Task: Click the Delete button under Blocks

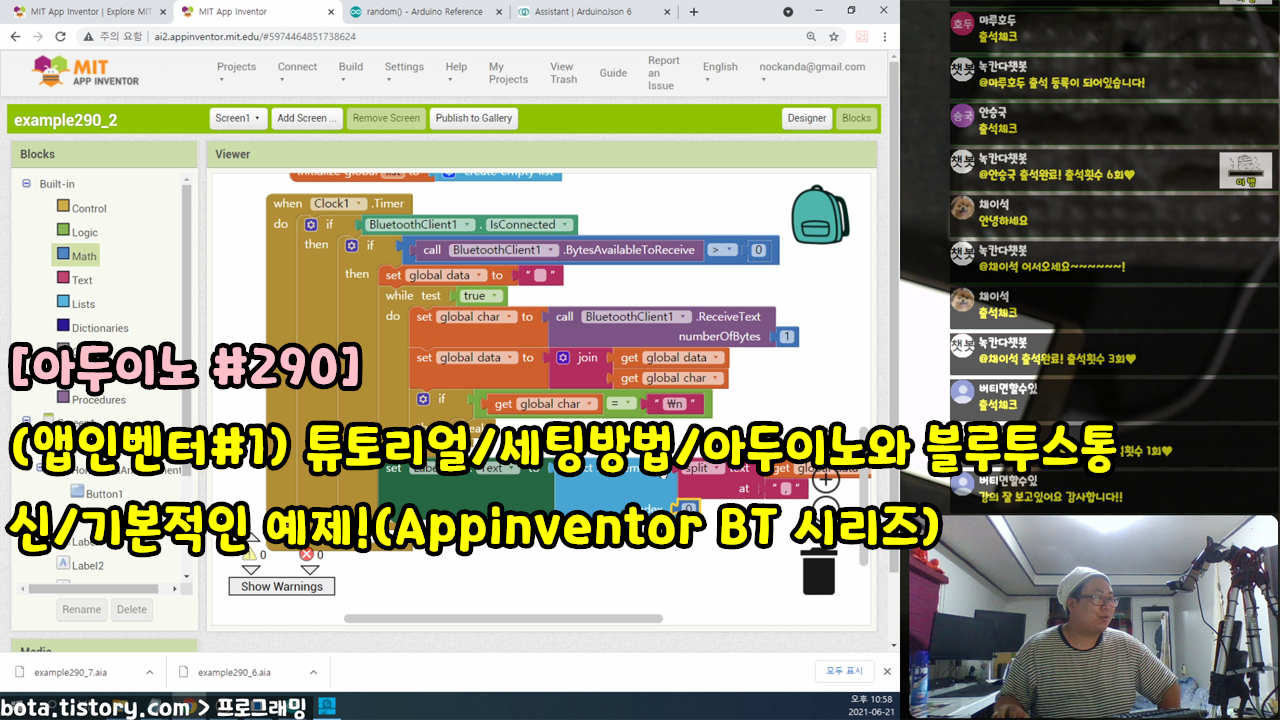Action: [131, 609]
